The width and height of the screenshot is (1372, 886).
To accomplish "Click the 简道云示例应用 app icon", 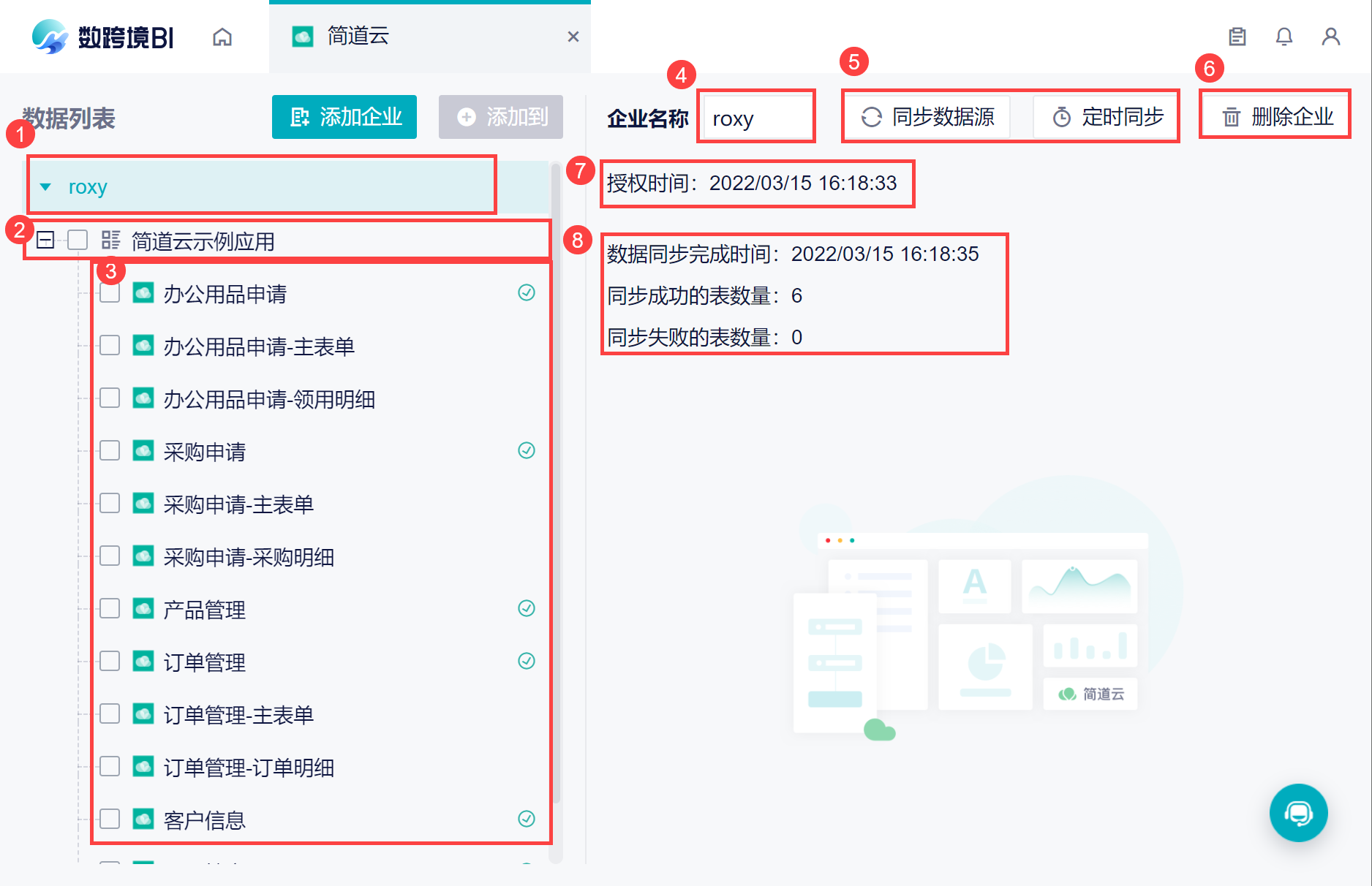I will click(x=110, y=240).
